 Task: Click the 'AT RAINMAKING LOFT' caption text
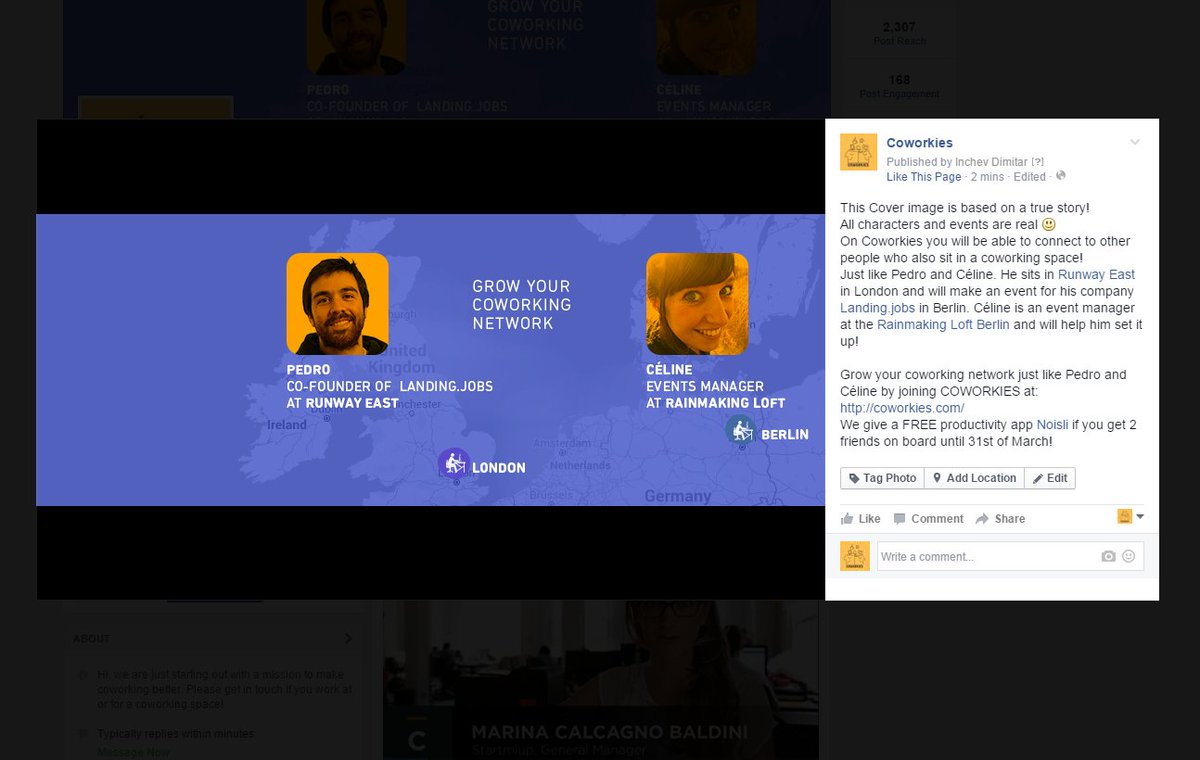click(716, 403)
